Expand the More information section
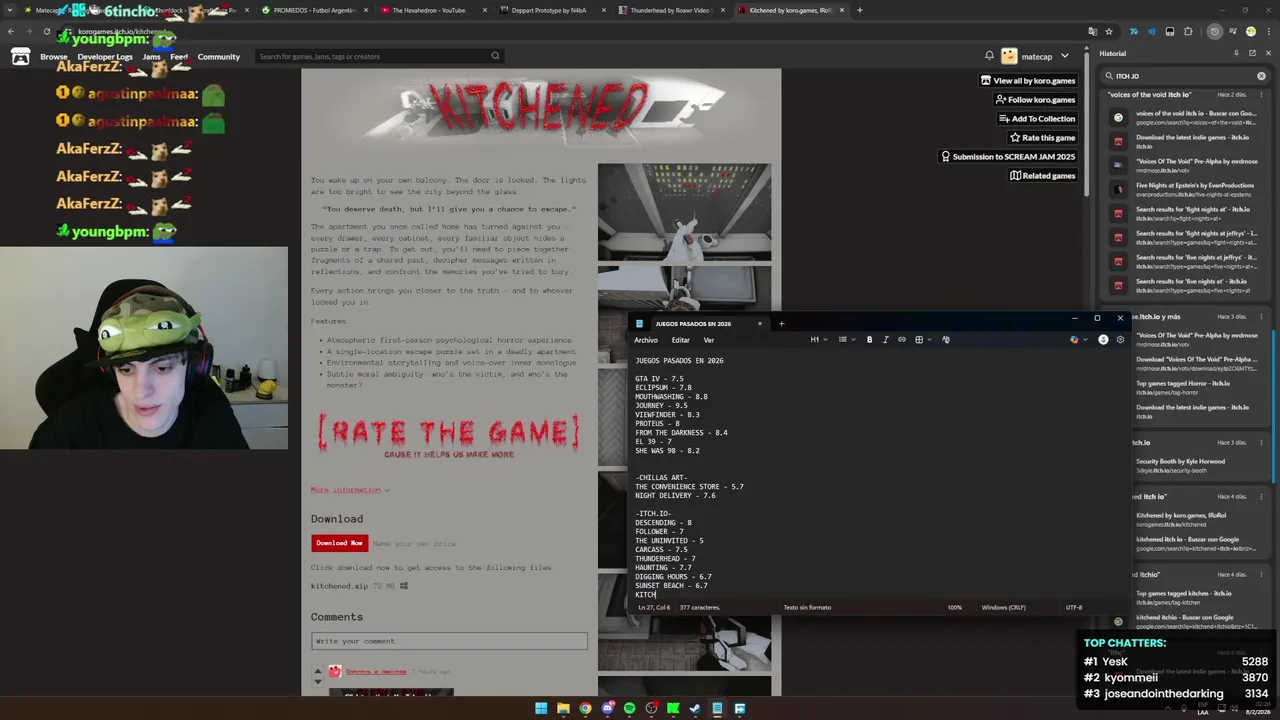 tap(350, 490)
